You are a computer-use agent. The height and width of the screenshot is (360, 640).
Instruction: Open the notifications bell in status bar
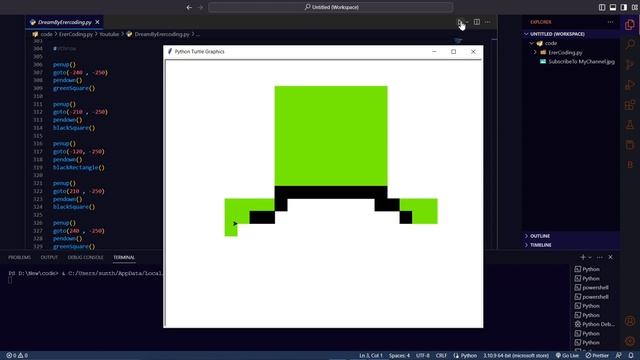(x=631, y=356)
